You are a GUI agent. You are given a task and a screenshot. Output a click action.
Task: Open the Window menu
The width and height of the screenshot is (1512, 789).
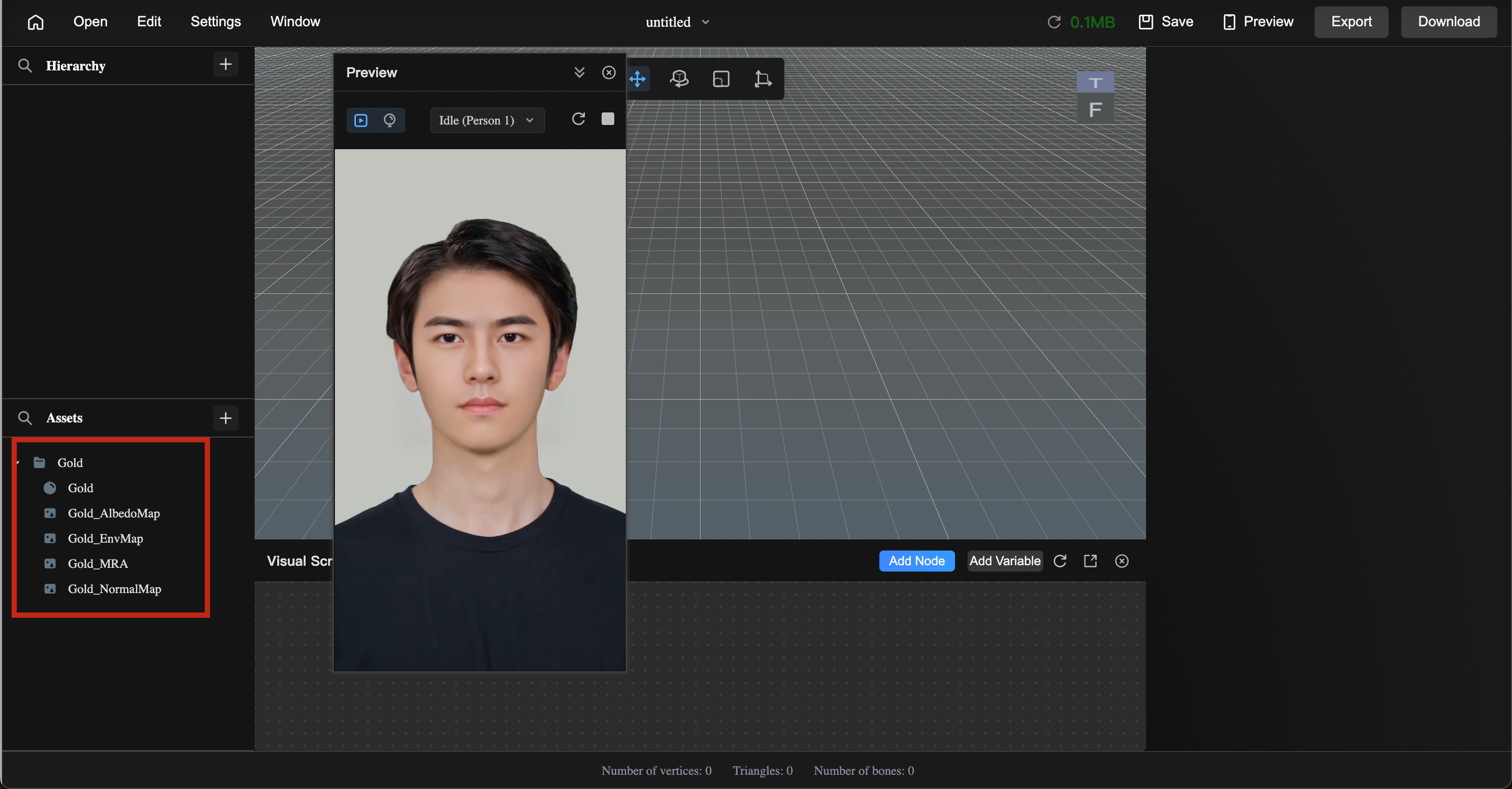295,22
